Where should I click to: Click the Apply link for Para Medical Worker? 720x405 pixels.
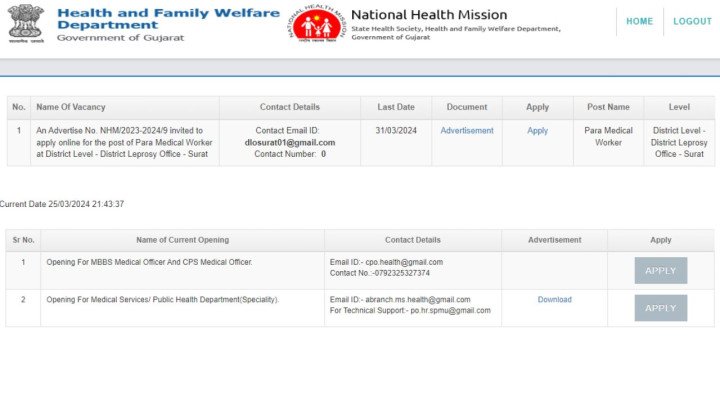(x=537, y=131)
